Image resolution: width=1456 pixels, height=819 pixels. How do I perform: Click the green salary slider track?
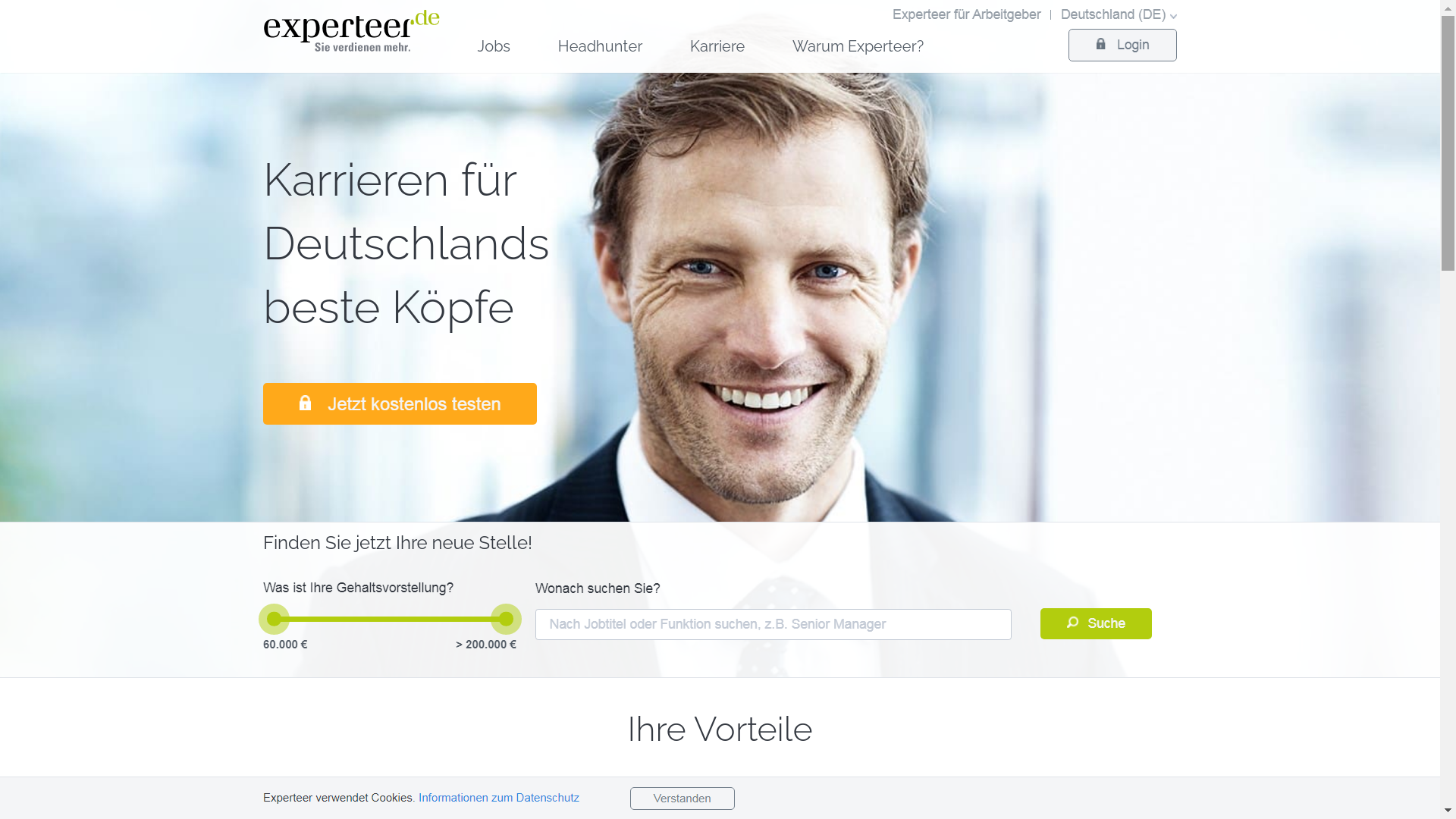390,619
